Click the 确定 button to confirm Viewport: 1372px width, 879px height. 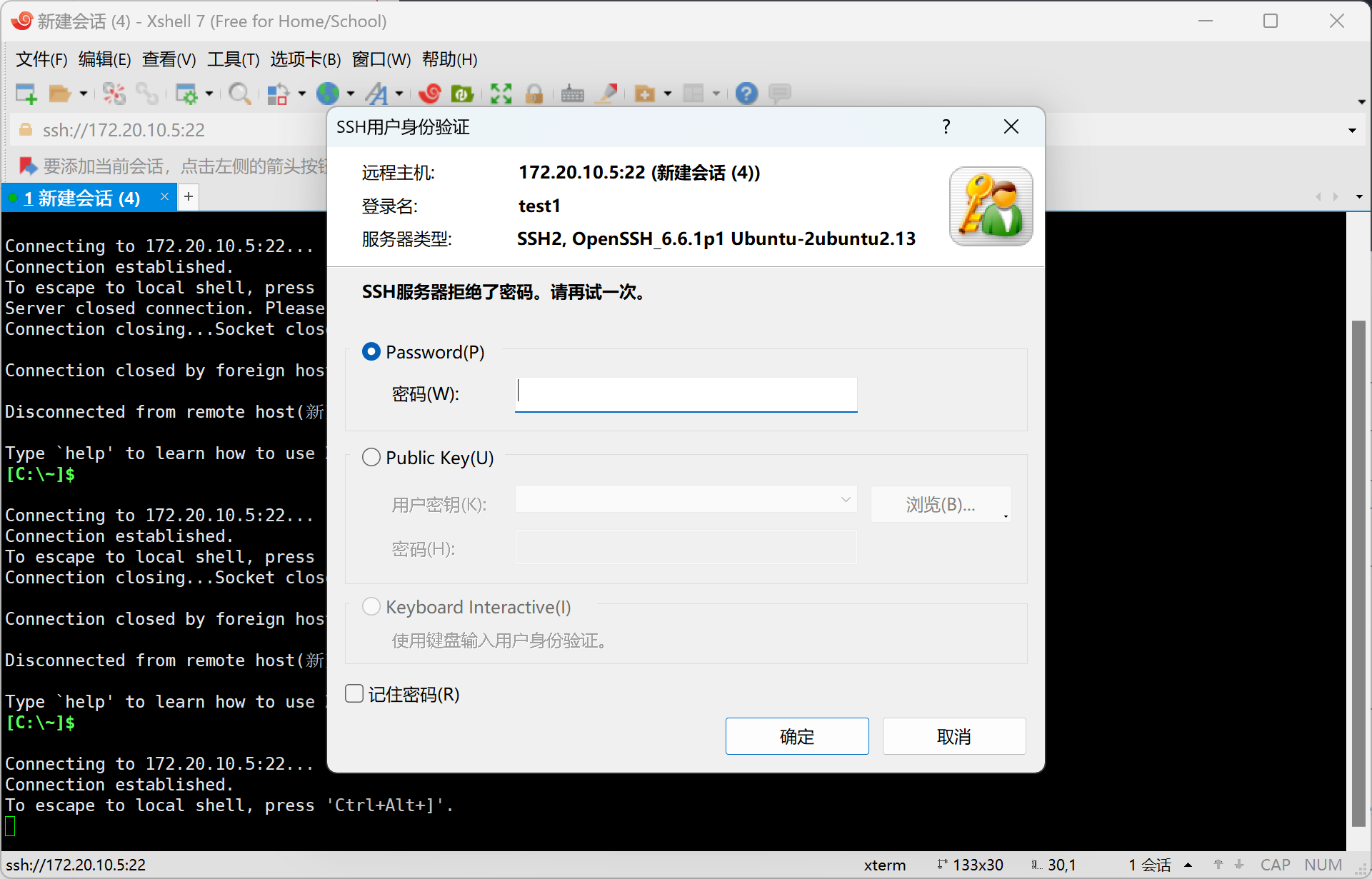click(797, 736)
